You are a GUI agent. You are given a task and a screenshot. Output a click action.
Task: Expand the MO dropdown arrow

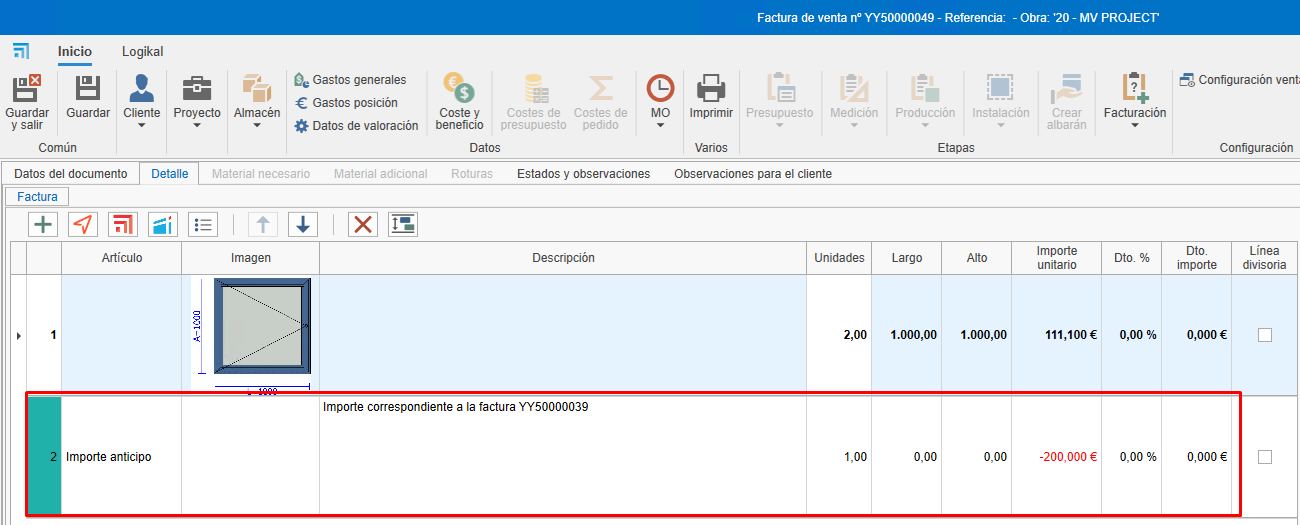(660, 126)
